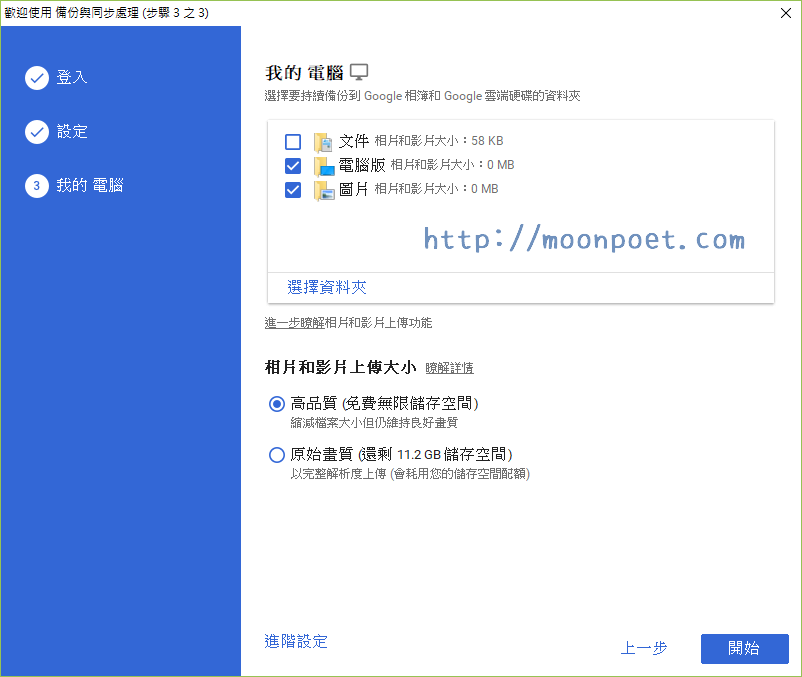This screenshot has height=677, width=802.
Task: Open 進一步瞭解相片和影片上傳功能 link
Action: (352, 324)
